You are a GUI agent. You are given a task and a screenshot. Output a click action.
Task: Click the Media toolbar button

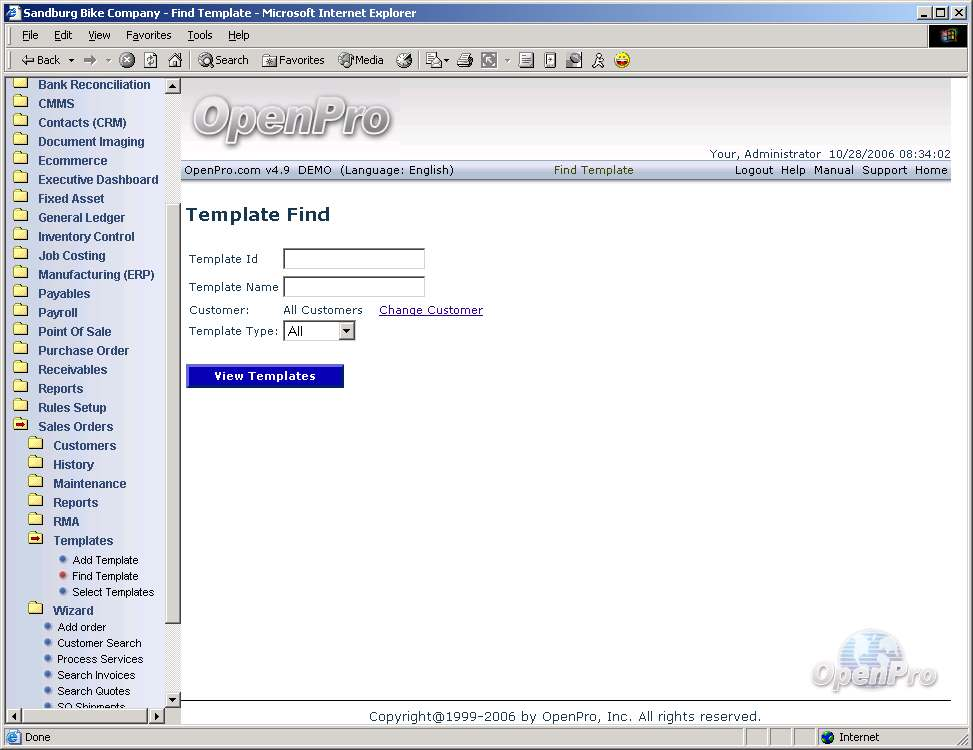pyautogui.click(x=361, y=60)
